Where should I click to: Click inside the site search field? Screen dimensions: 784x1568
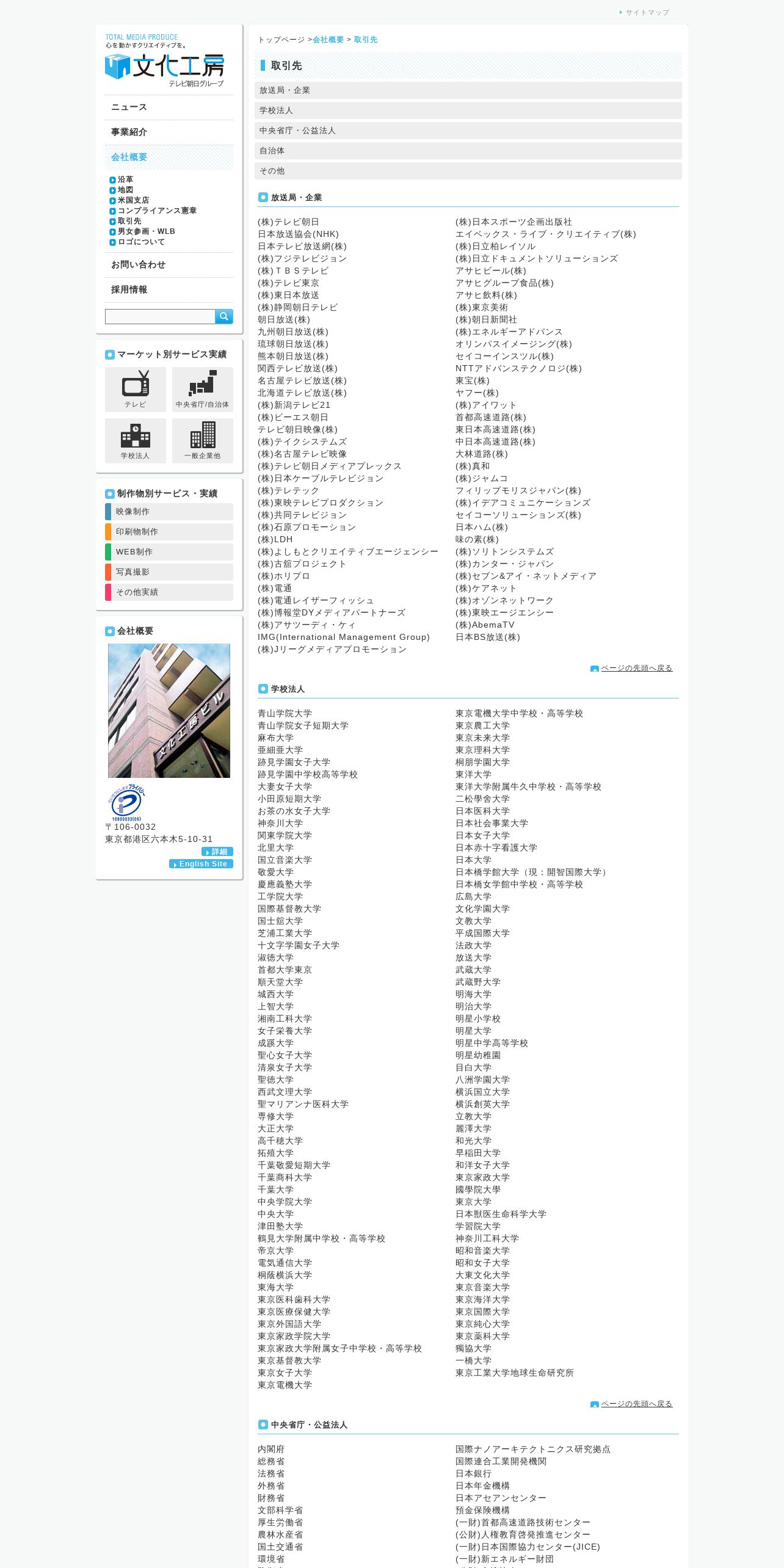(x=160, y=316)
